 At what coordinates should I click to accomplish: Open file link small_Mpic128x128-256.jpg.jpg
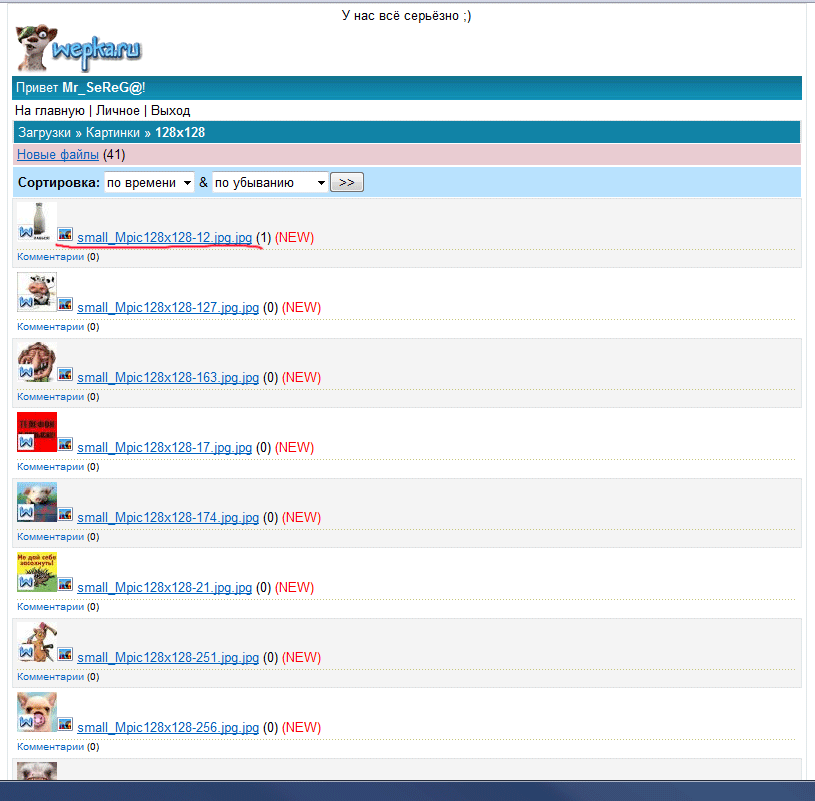168,728
